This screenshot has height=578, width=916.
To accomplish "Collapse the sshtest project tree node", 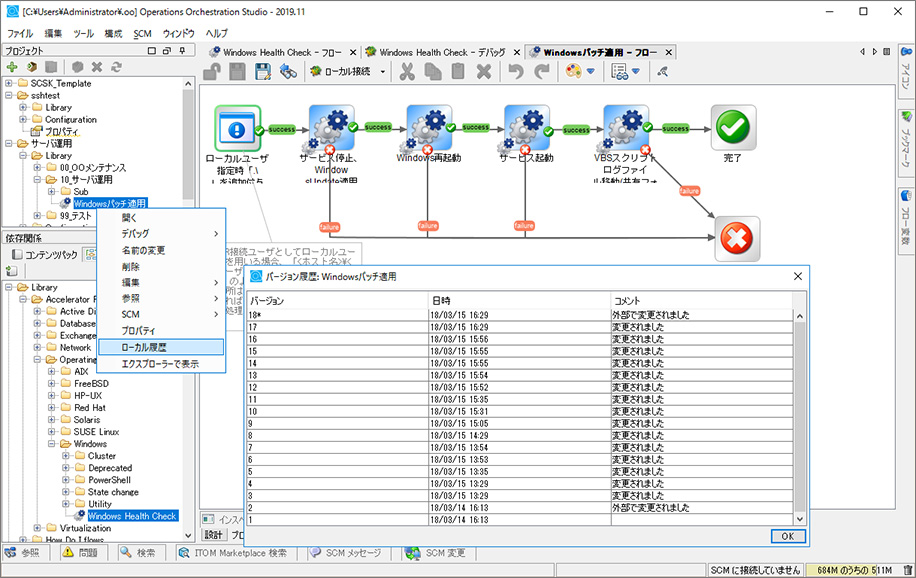I will pos(9,95).
